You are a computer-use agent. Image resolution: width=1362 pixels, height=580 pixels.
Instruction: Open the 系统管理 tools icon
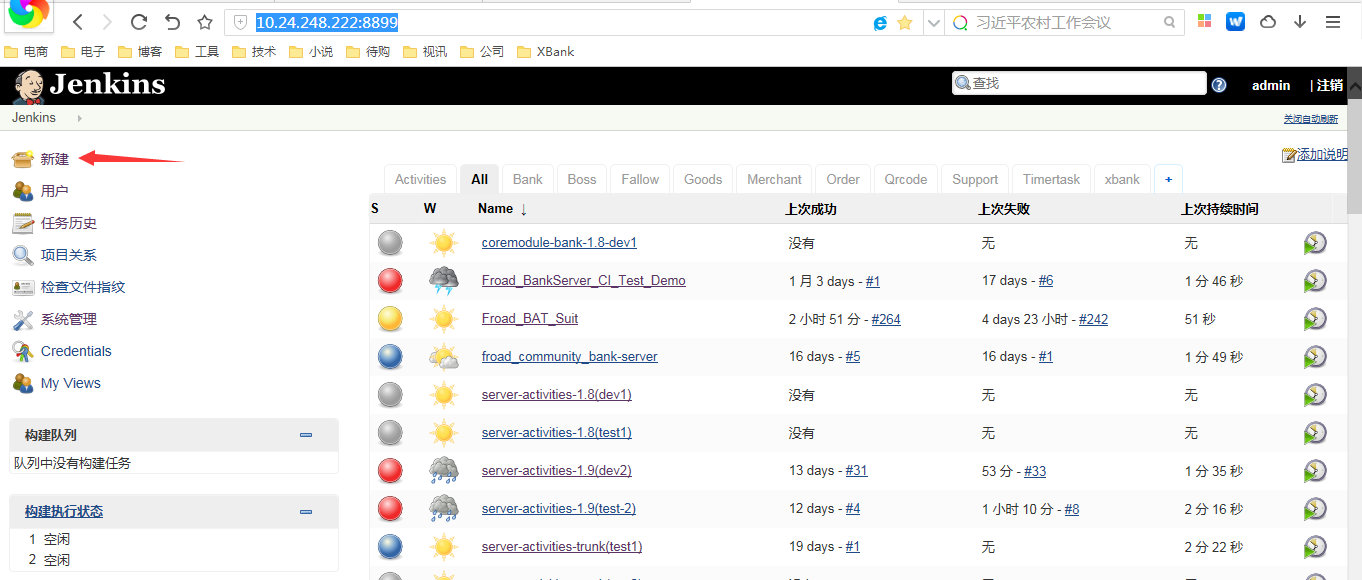(23, 319)
